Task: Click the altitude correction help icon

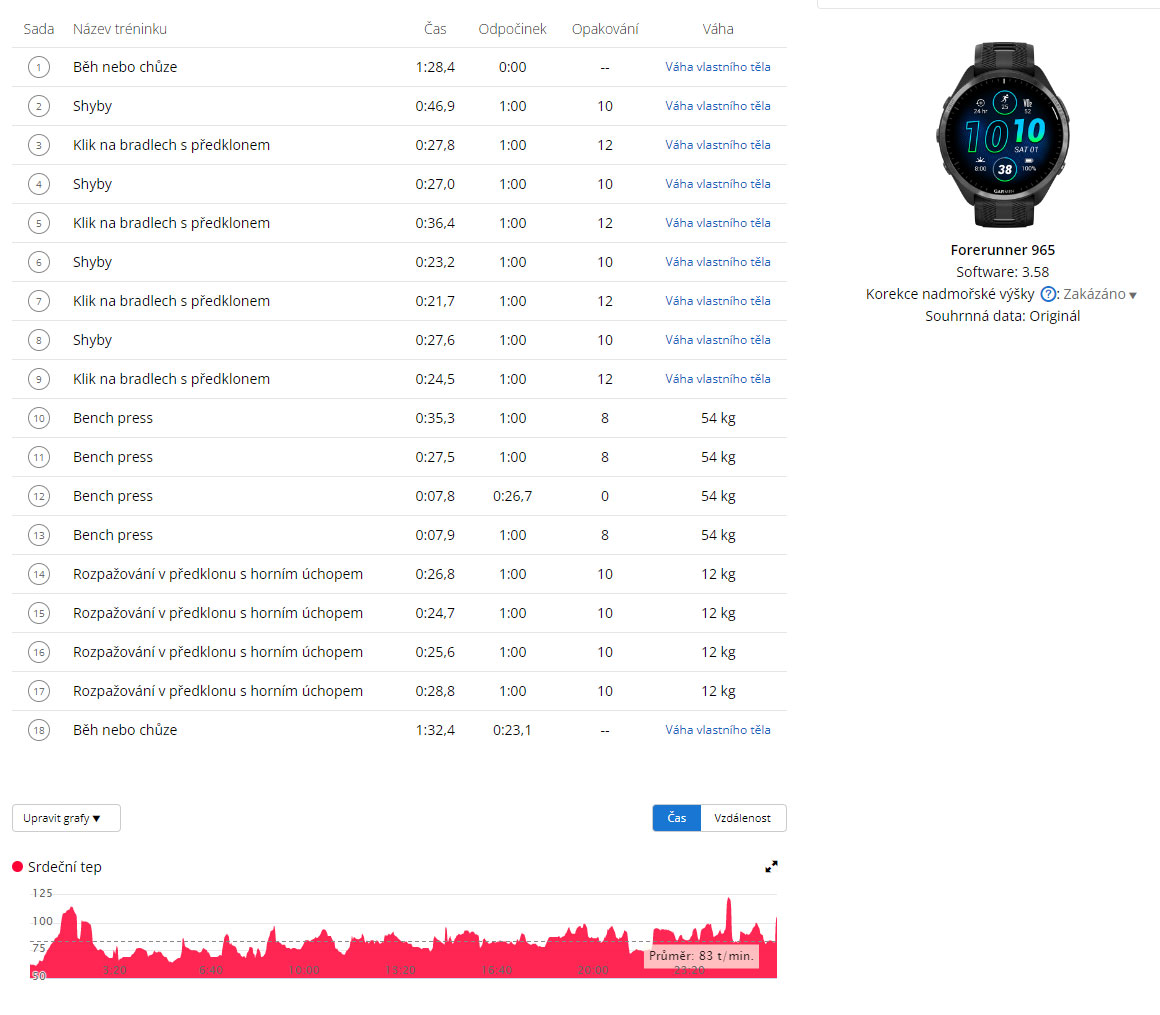Action: (1048, 294)
